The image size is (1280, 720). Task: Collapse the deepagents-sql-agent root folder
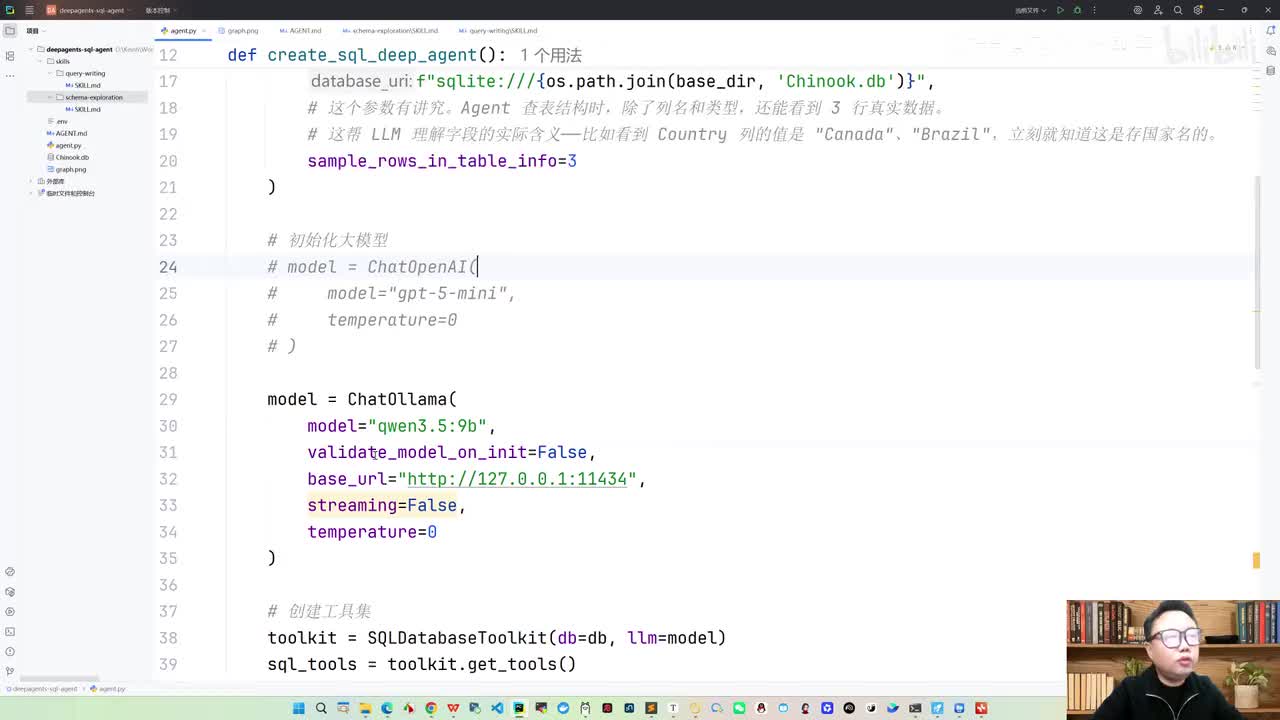31,49
